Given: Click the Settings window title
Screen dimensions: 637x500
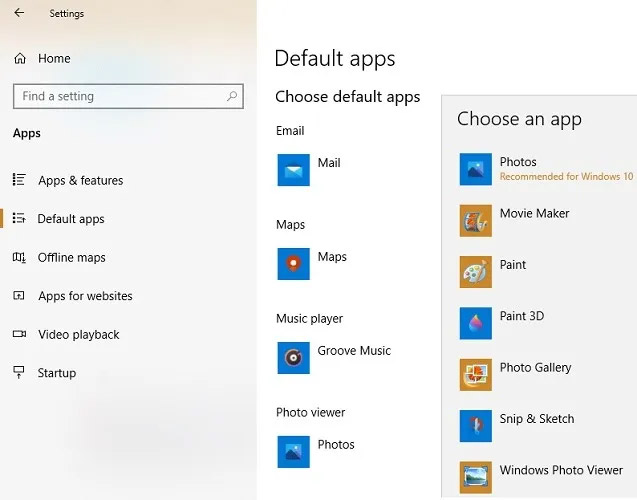Looking at the screenshot, I should pos(67,13).
